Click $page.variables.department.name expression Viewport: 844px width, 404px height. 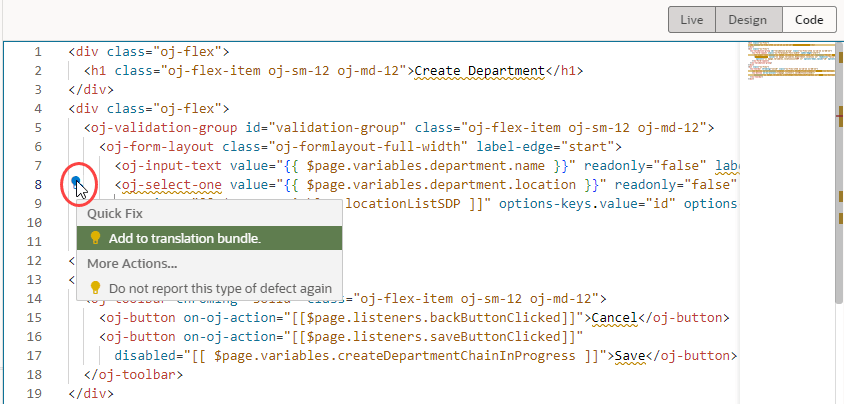click(426, 166)
